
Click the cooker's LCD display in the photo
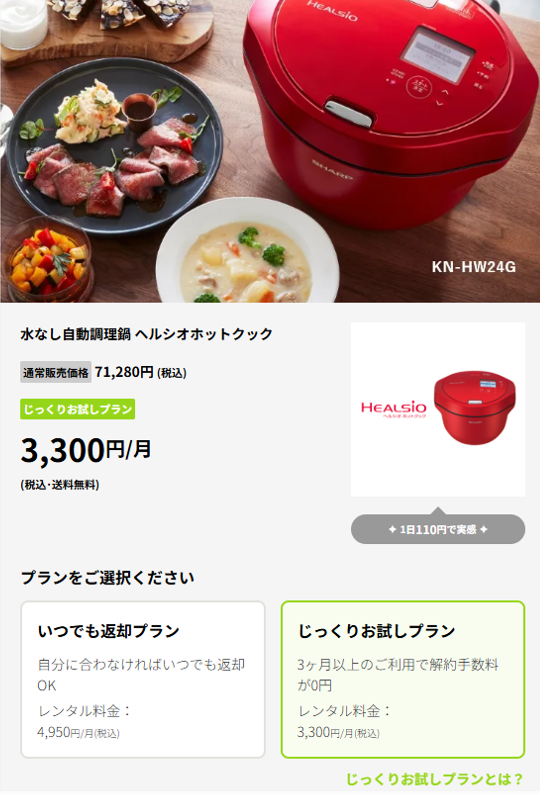coord(438,56)
